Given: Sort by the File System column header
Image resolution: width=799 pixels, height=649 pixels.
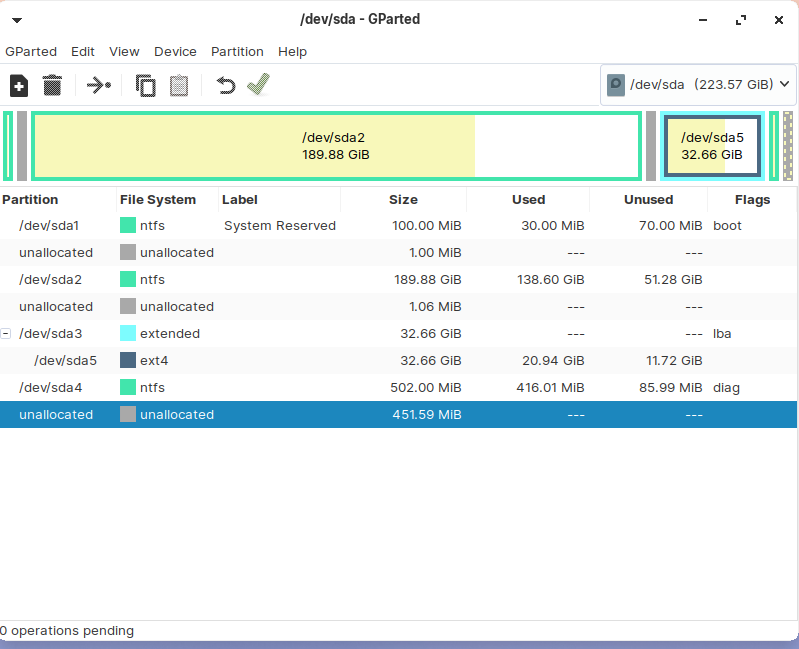Looking at the screenshot, I should click(168, 200).
